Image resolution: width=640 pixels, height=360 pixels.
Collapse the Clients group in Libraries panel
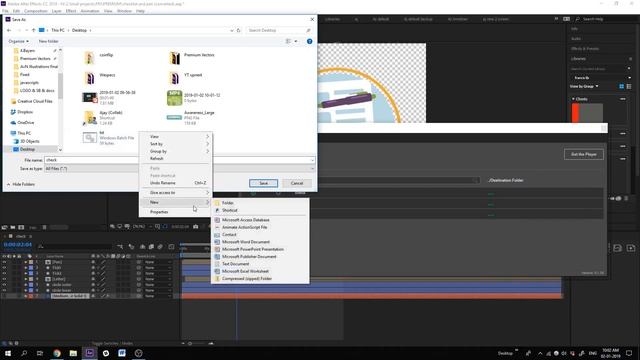click(573, 99)
